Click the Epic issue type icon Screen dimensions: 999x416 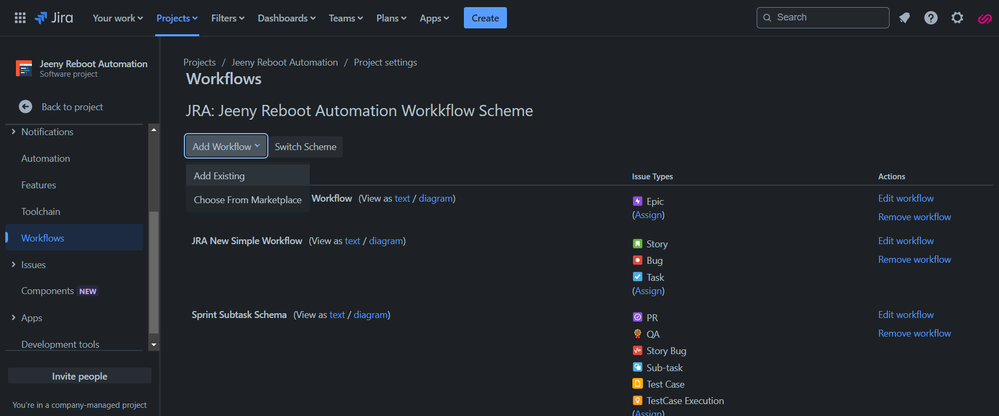[x=637, y=201]
